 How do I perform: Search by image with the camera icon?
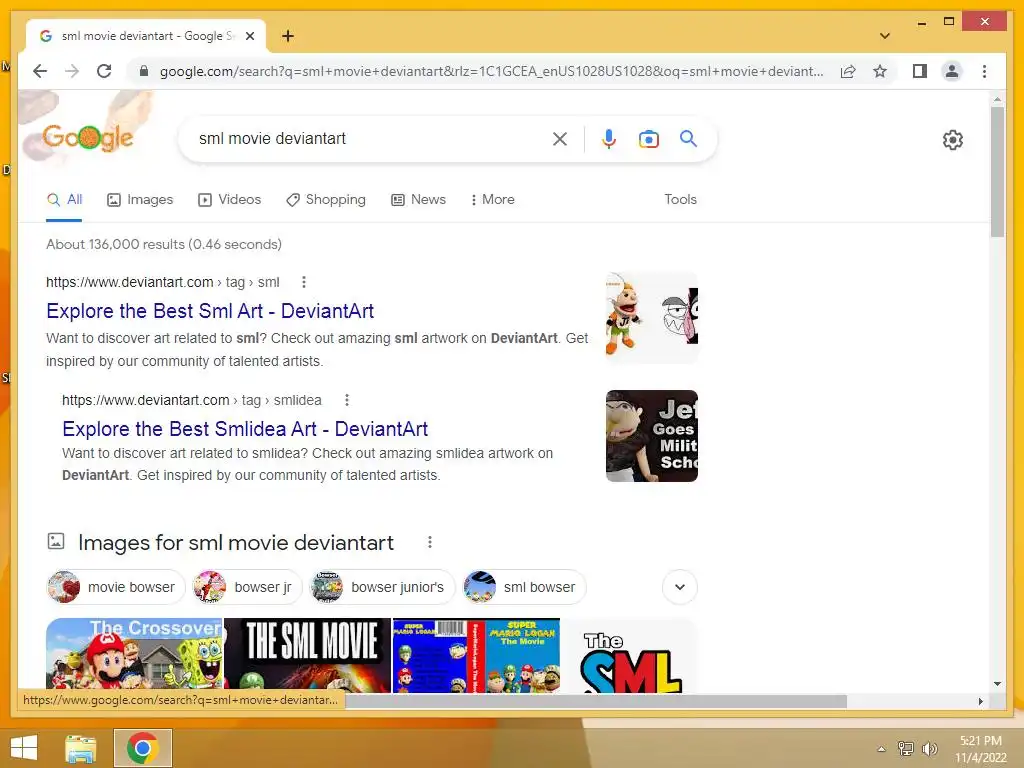[648, 139]
